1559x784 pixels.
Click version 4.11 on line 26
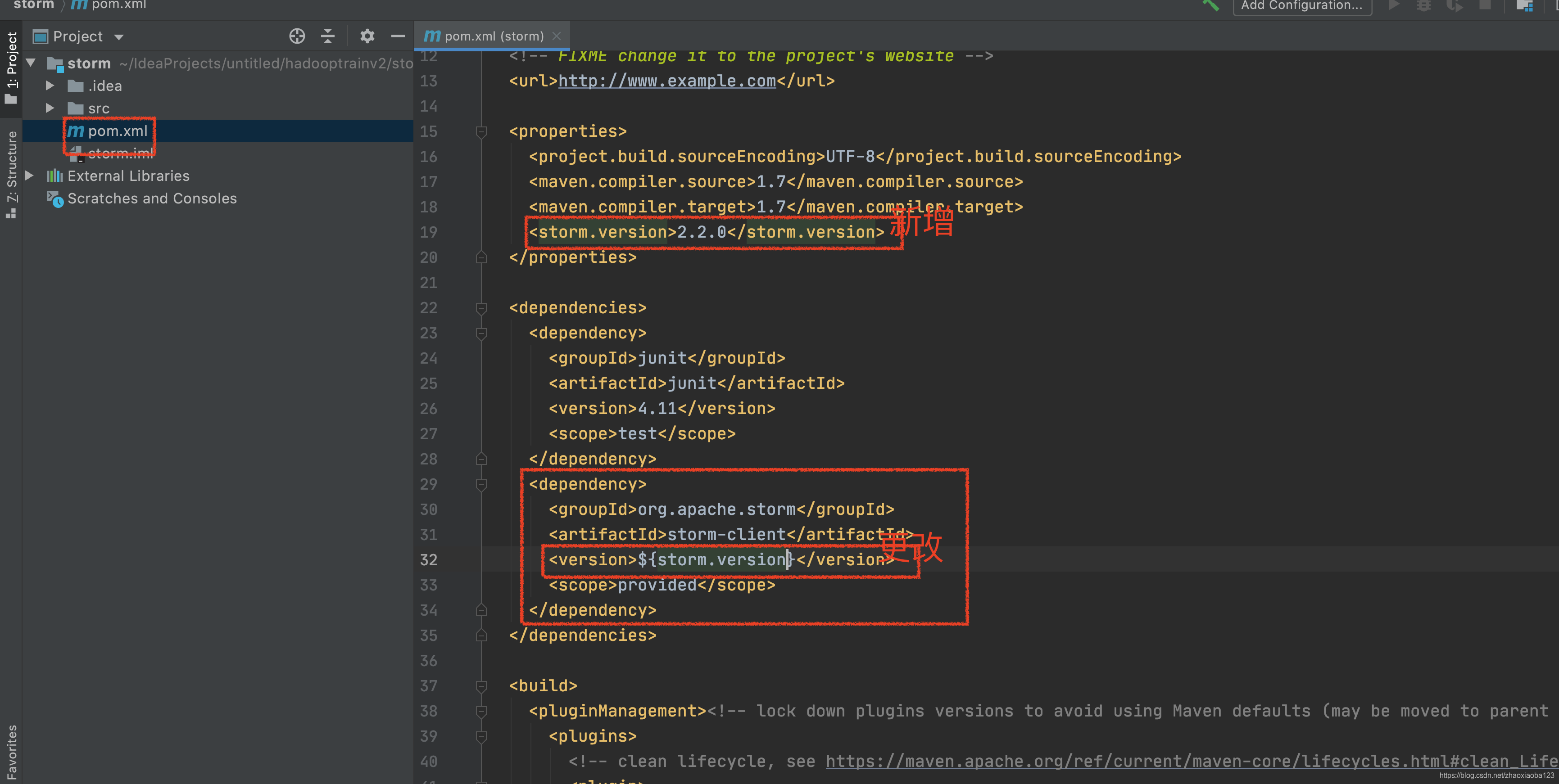[662, 409]
